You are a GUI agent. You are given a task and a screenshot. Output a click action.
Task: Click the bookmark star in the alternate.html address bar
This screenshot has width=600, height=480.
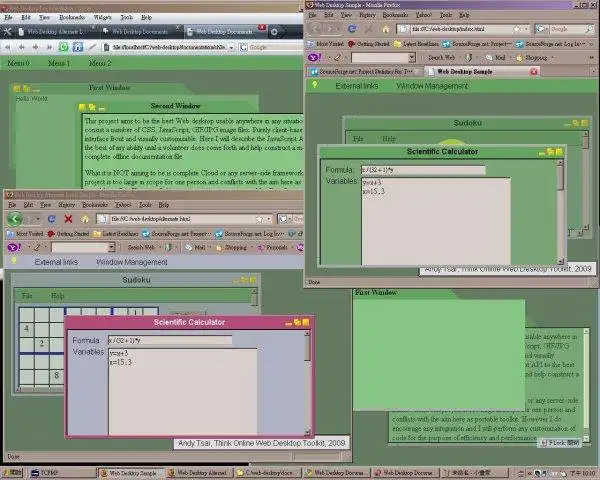coord(260,219)
